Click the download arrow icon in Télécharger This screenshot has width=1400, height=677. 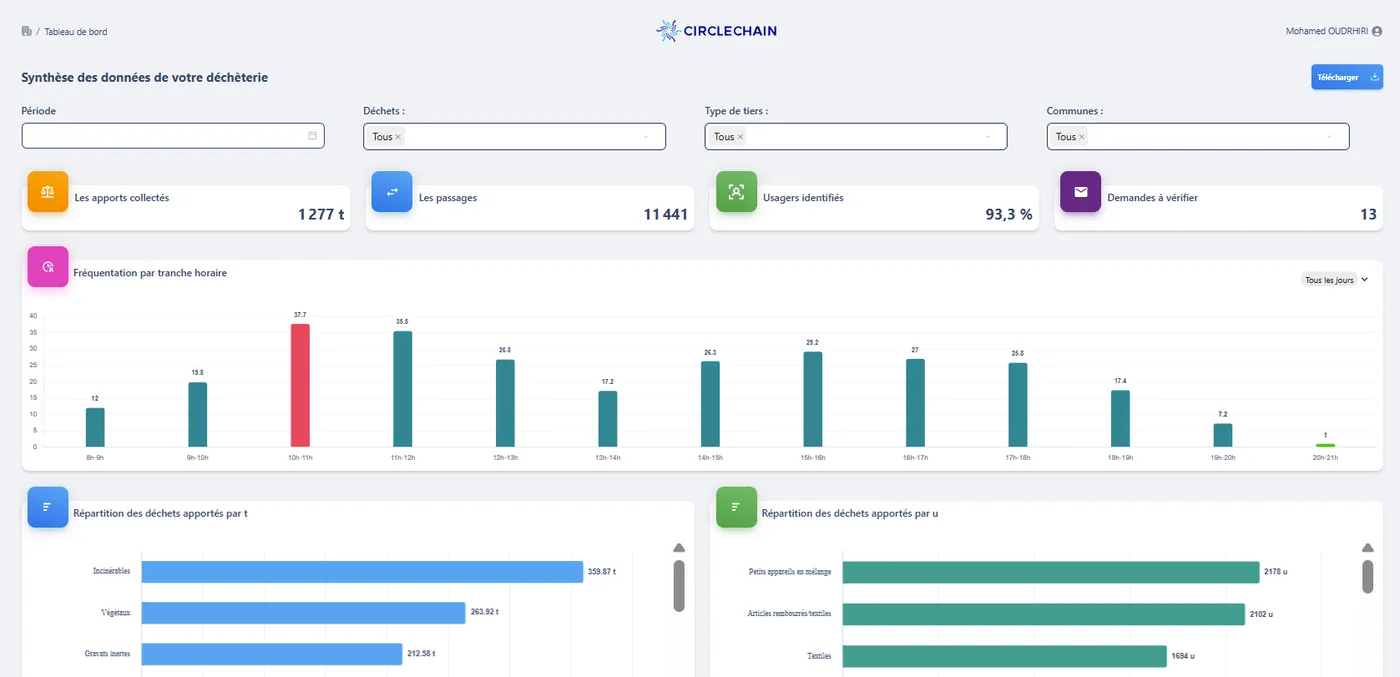click(1373, 77)
